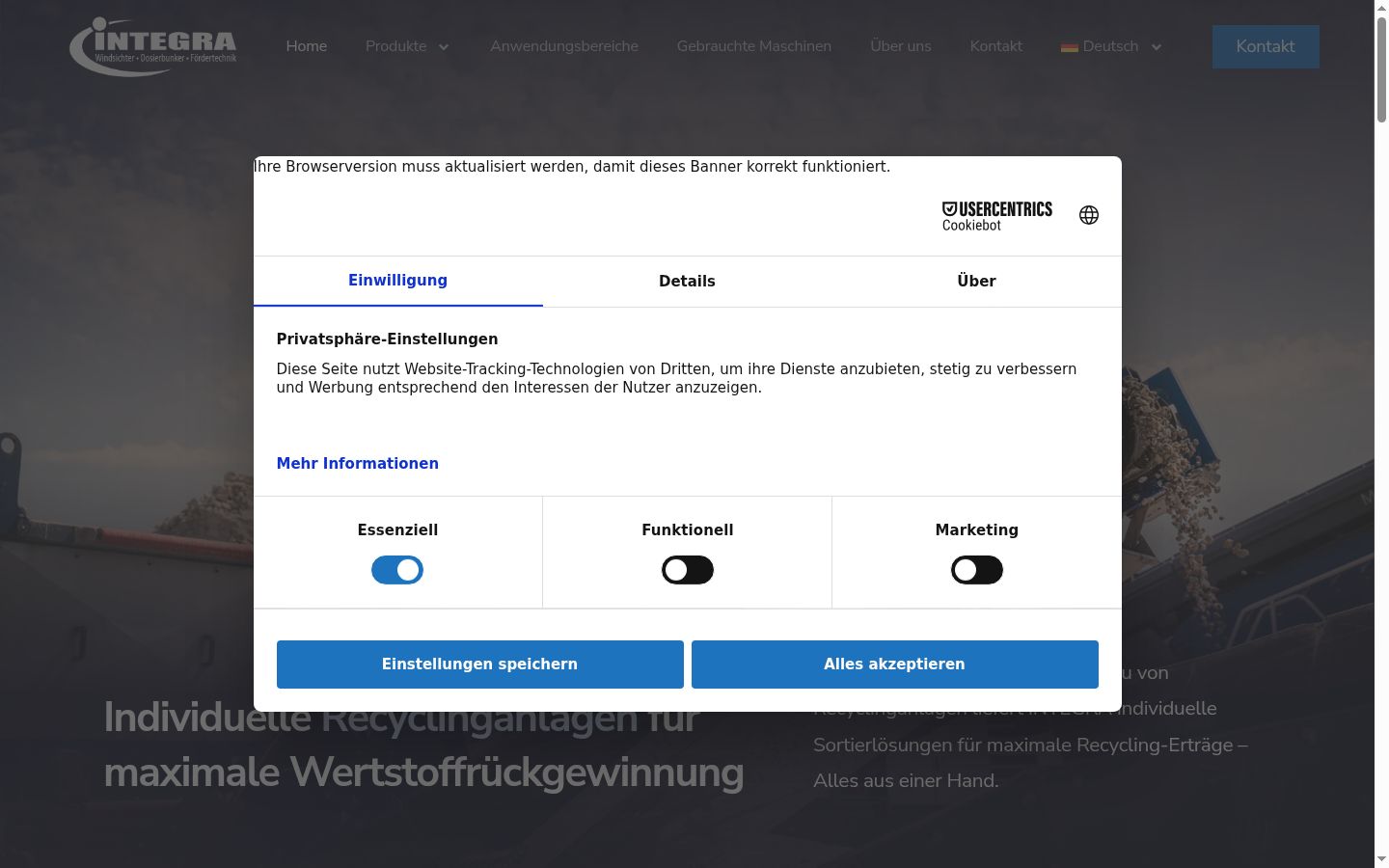Select the Einwilligung tab
This screenshot has width=1389, height=868.
point(397,281)
